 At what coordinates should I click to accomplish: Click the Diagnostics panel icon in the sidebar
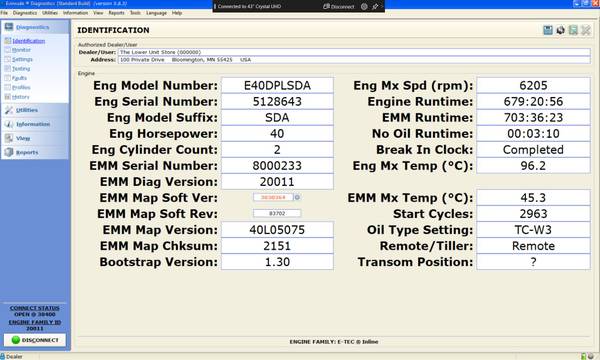click(9, 27)
